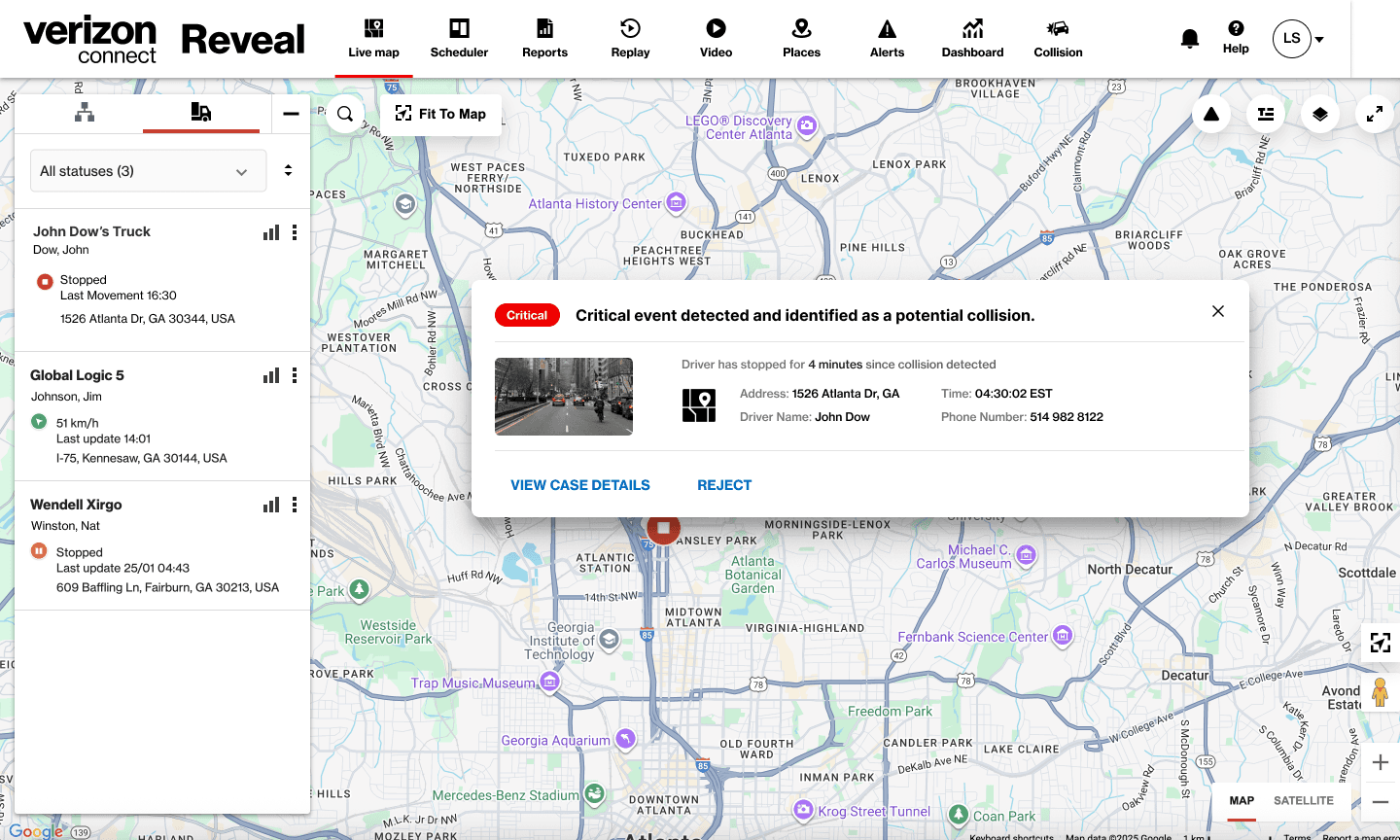Select the Global Logic 5 vehicle name

point(77,375)
